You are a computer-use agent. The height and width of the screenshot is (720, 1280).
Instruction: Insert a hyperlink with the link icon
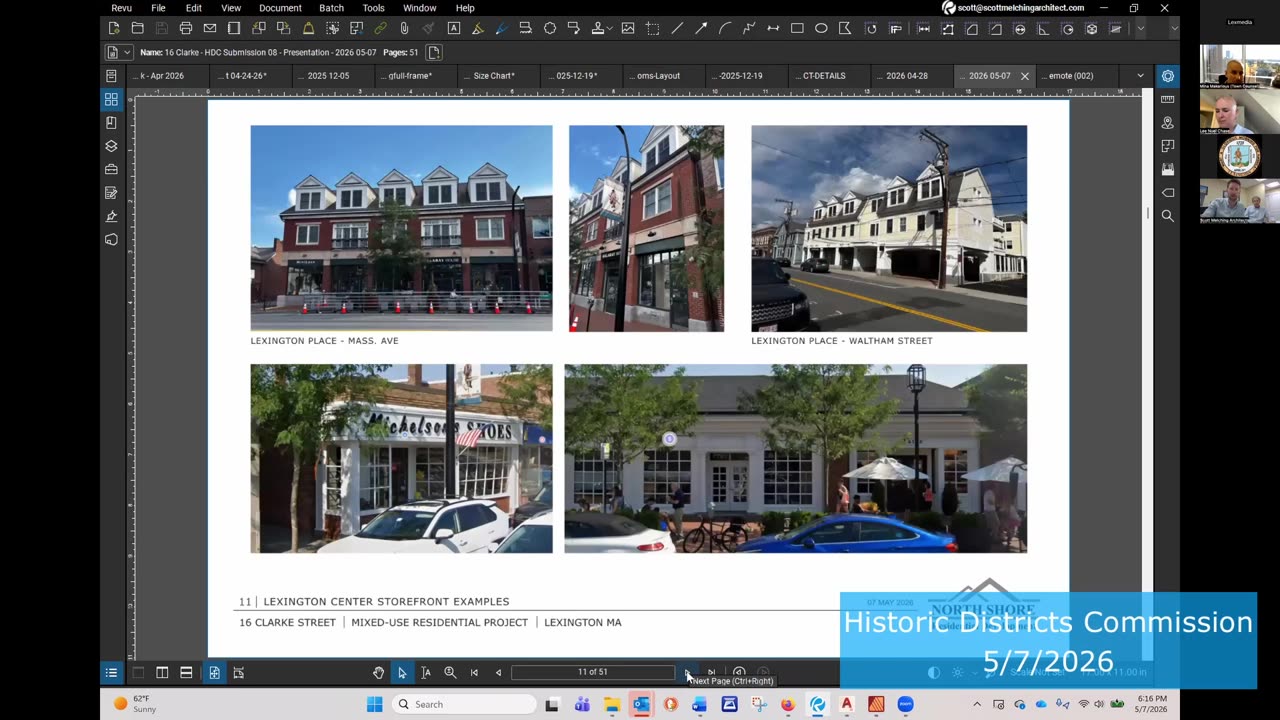pyautogui.click(x=380, y=28)
